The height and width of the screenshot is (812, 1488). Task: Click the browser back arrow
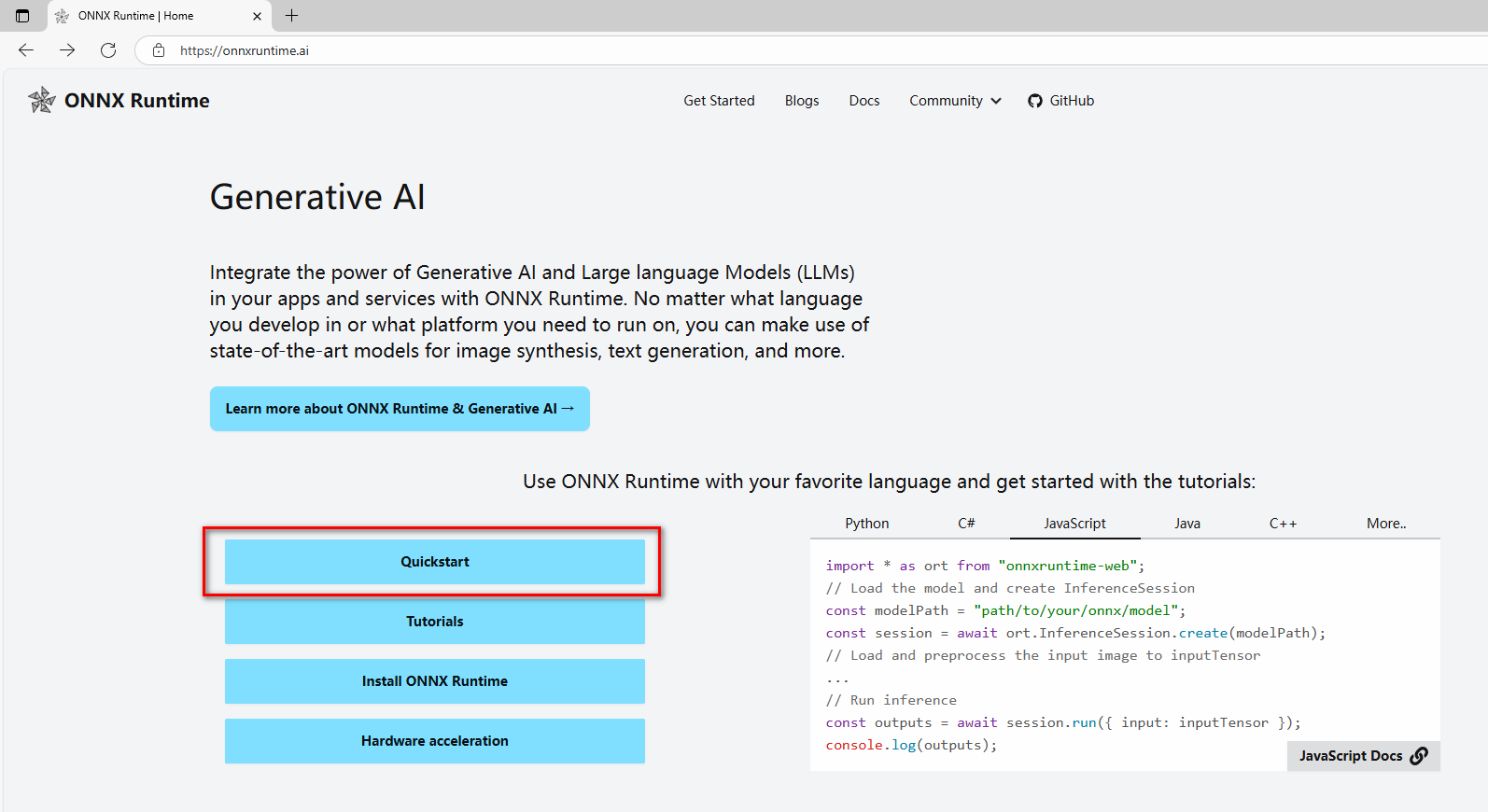coord(26,50)
